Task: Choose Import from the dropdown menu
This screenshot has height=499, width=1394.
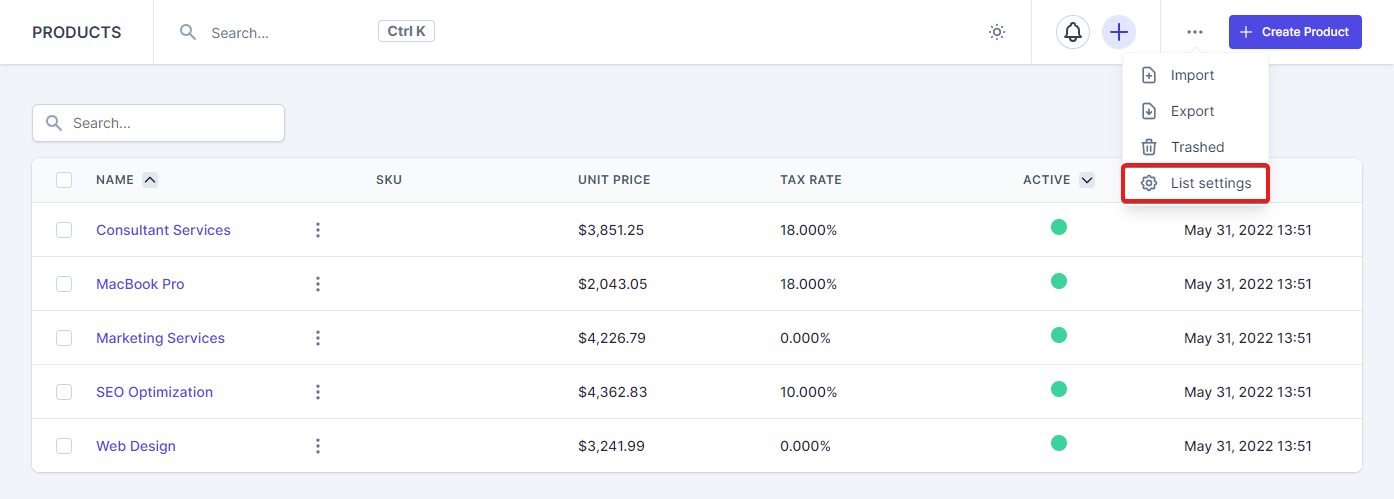Action: [1195, 75]
